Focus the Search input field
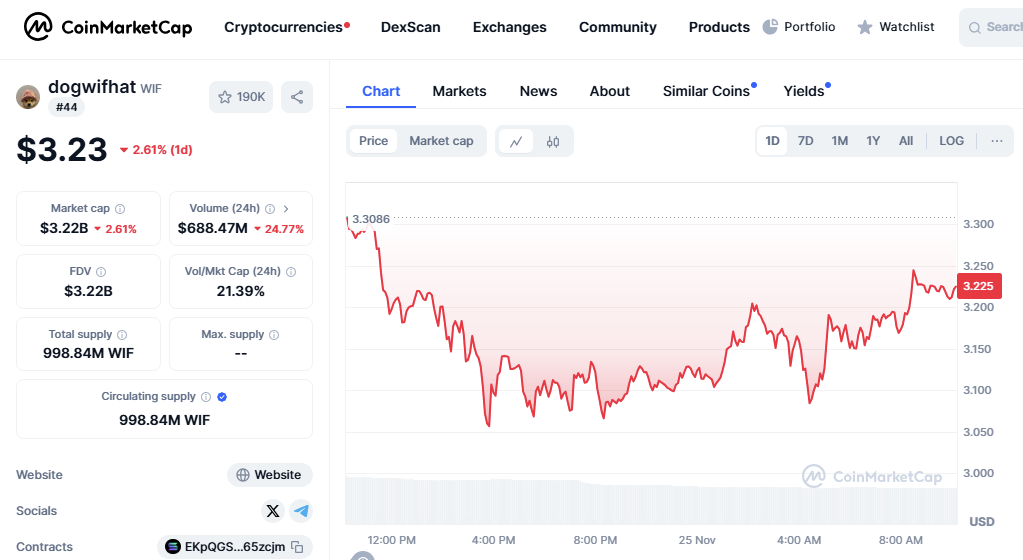Viewport: 1023px width, 560px height. tap(991, 27)
